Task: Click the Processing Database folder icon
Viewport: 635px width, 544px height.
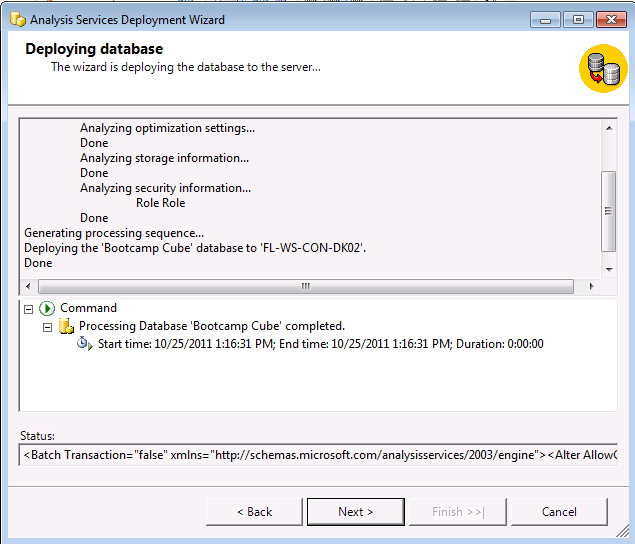Action: (66, 326)
